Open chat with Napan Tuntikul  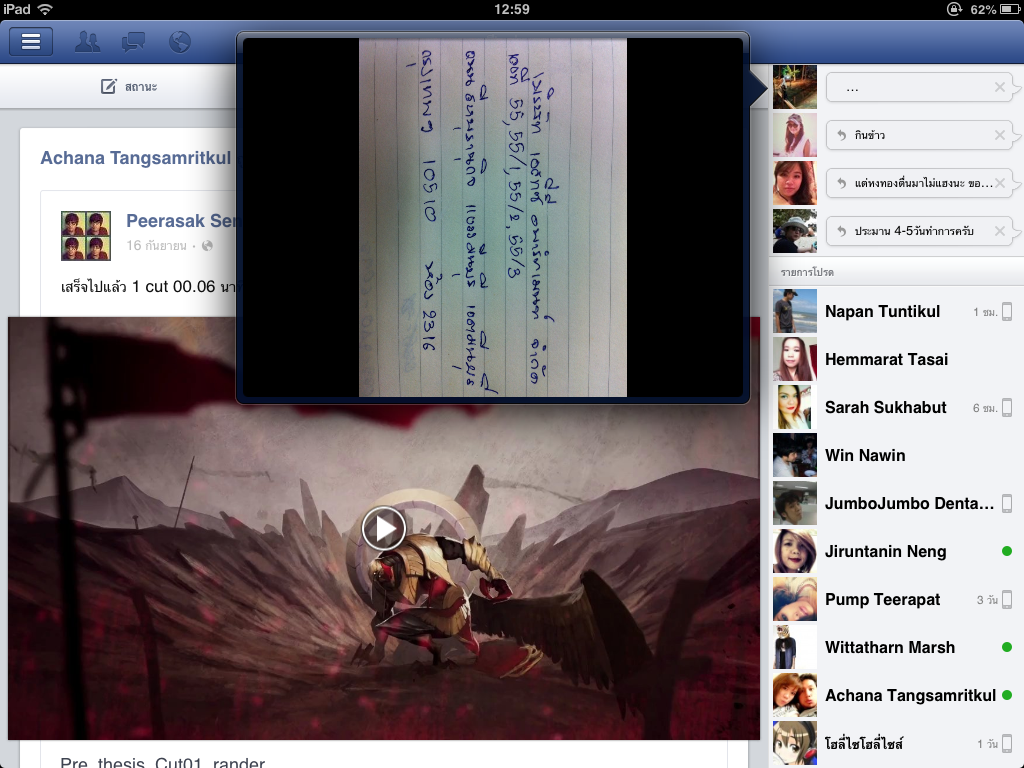(896, 312)
